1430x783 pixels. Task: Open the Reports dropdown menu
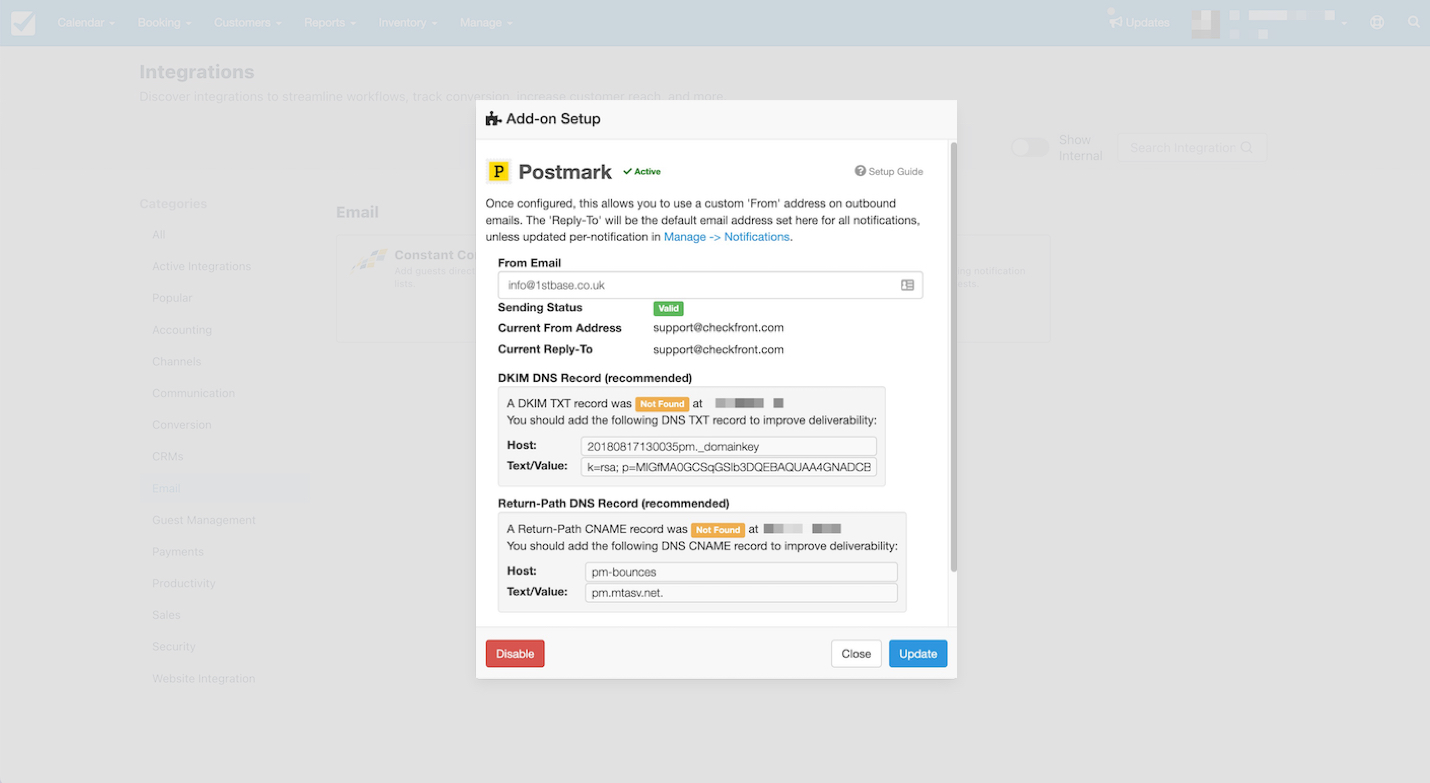[330, 22]
